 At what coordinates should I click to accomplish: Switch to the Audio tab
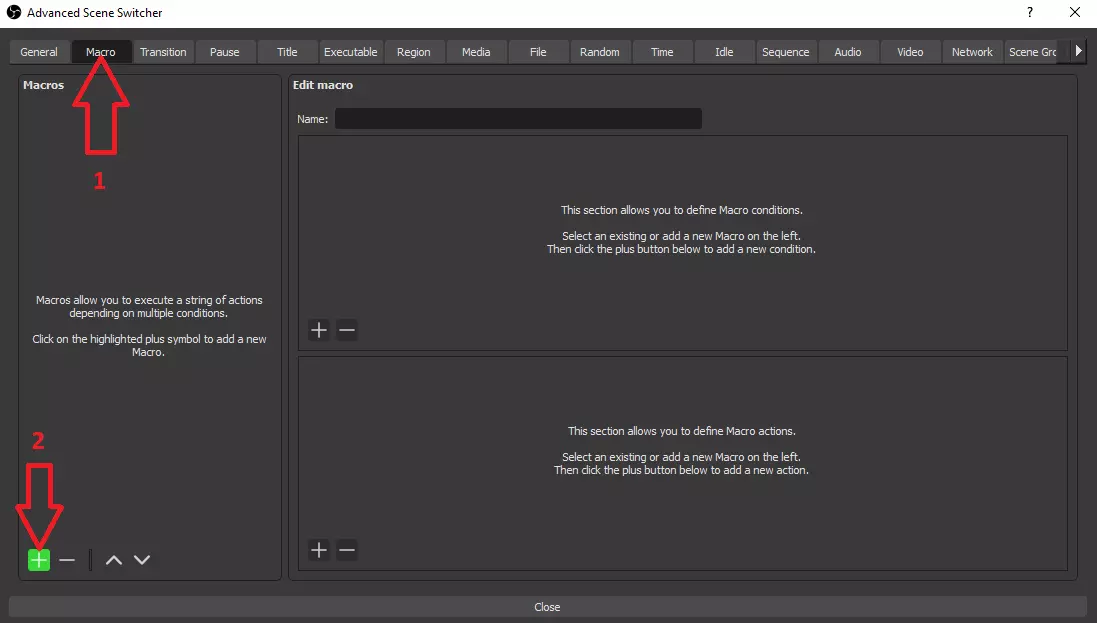point(848,52)
